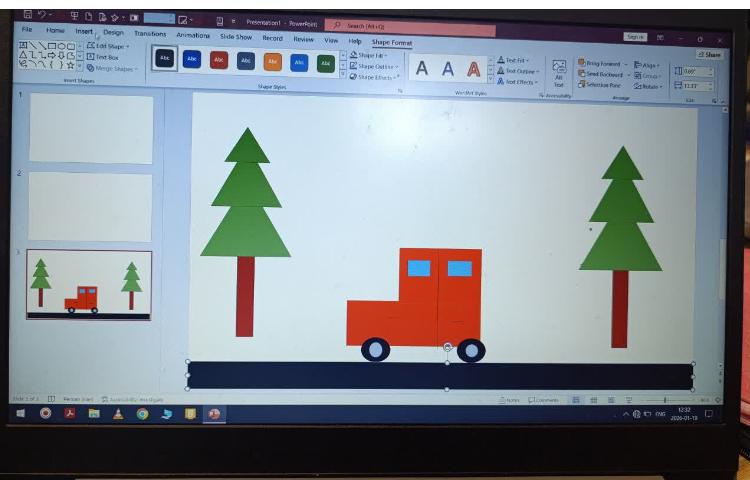750x480 pixels.
Task: Click the Save icon in title bar
Action: click(x=28, y=15)
